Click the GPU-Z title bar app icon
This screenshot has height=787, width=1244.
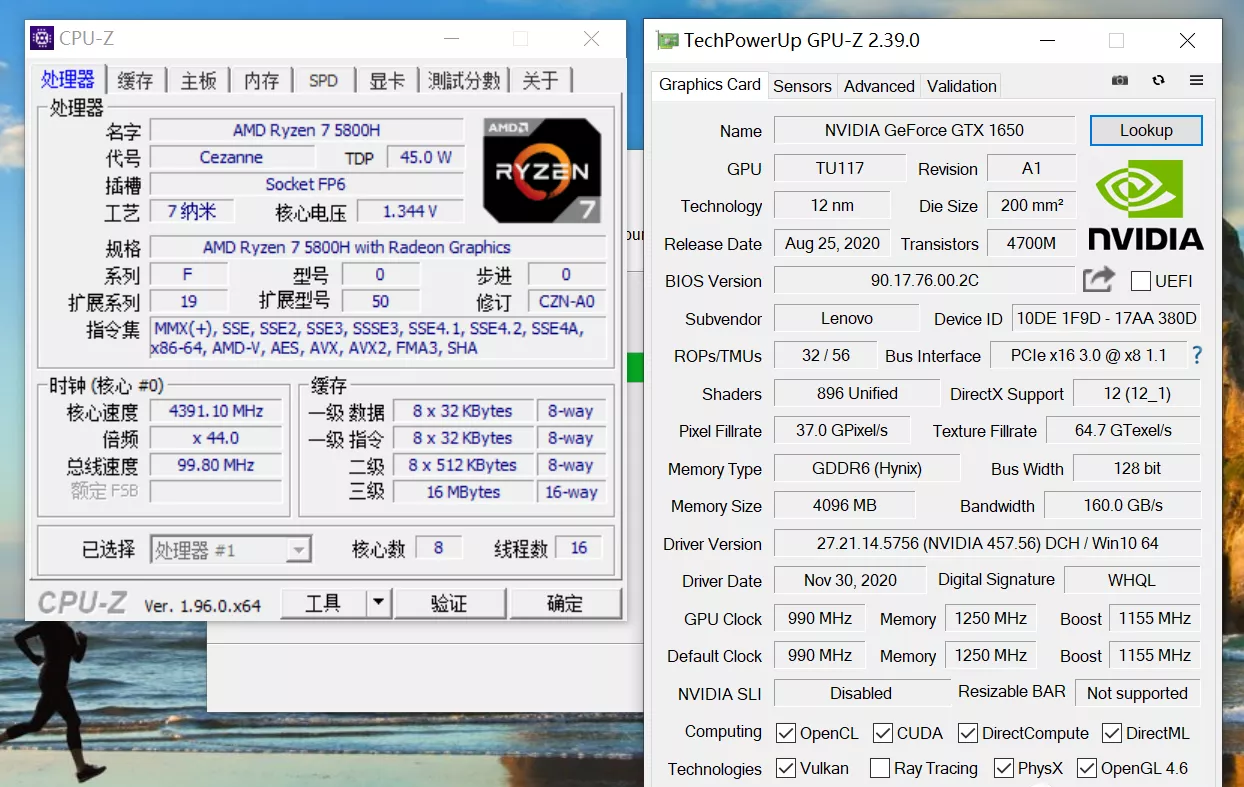(x=666, y=41)
